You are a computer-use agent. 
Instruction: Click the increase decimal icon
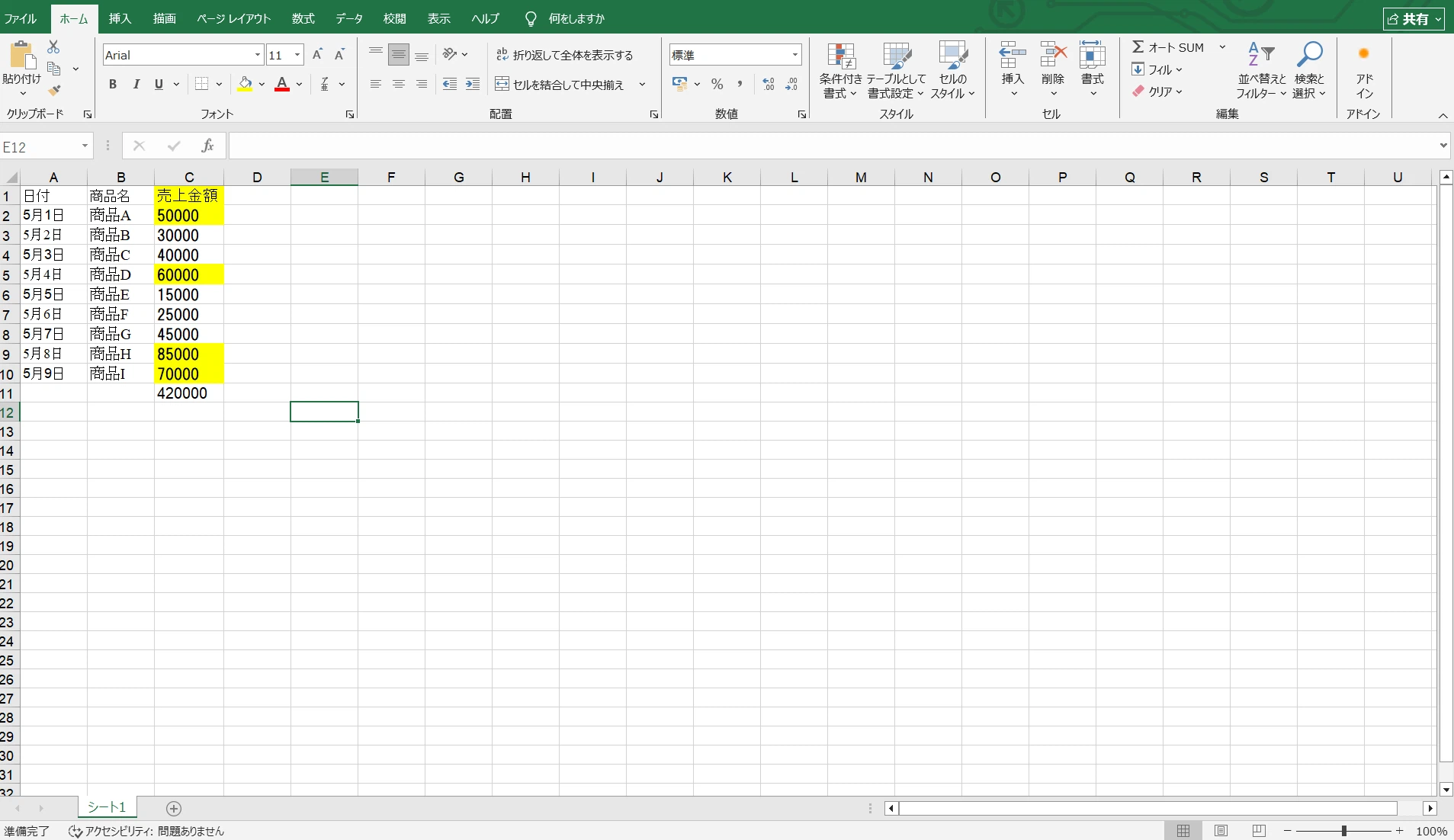(769, 84)
